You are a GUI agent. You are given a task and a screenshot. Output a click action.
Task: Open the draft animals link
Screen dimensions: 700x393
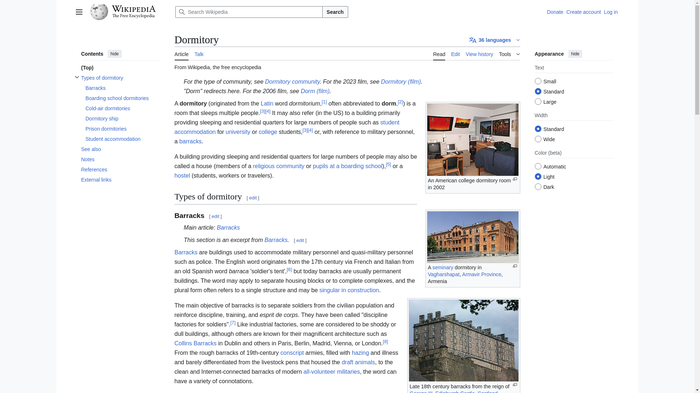pos(358,362)
